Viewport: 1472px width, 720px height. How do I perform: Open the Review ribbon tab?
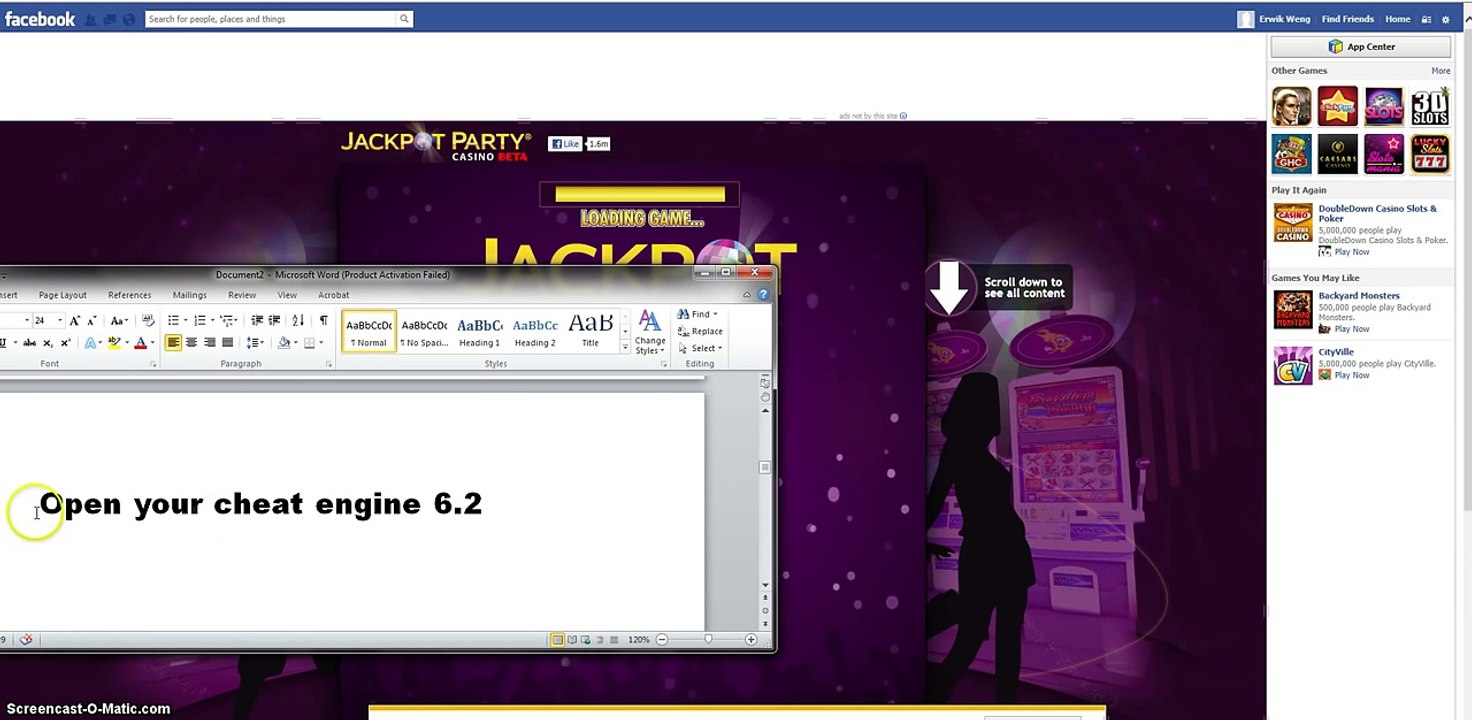[242, 295]
